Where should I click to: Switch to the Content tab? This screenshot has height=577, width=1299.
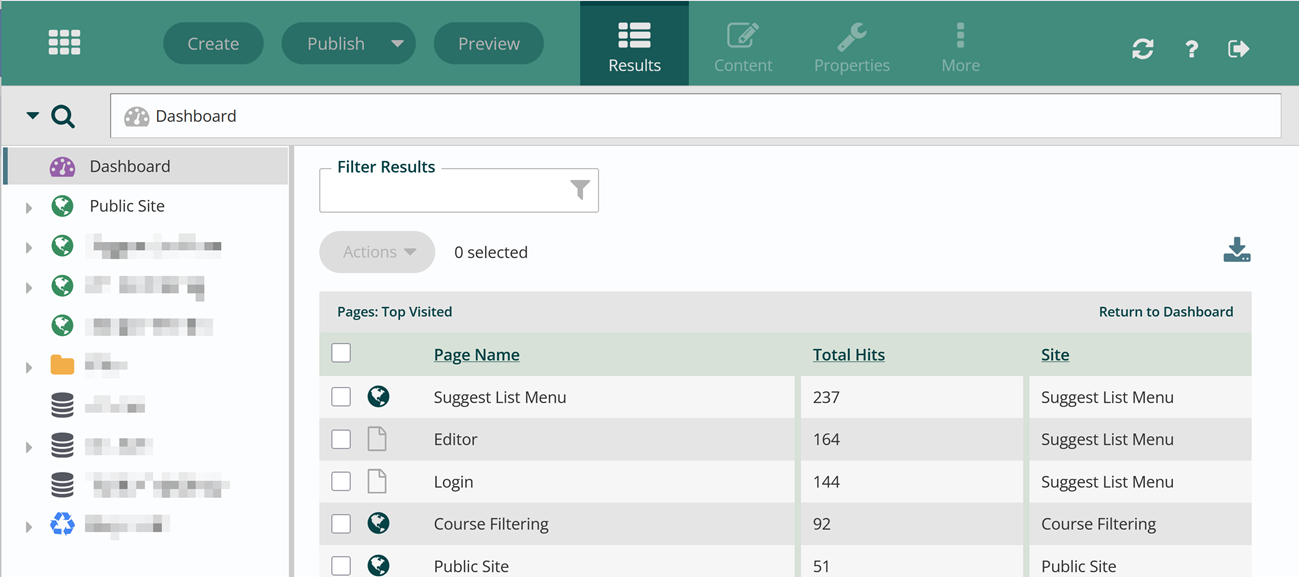[x=743, y=43]
